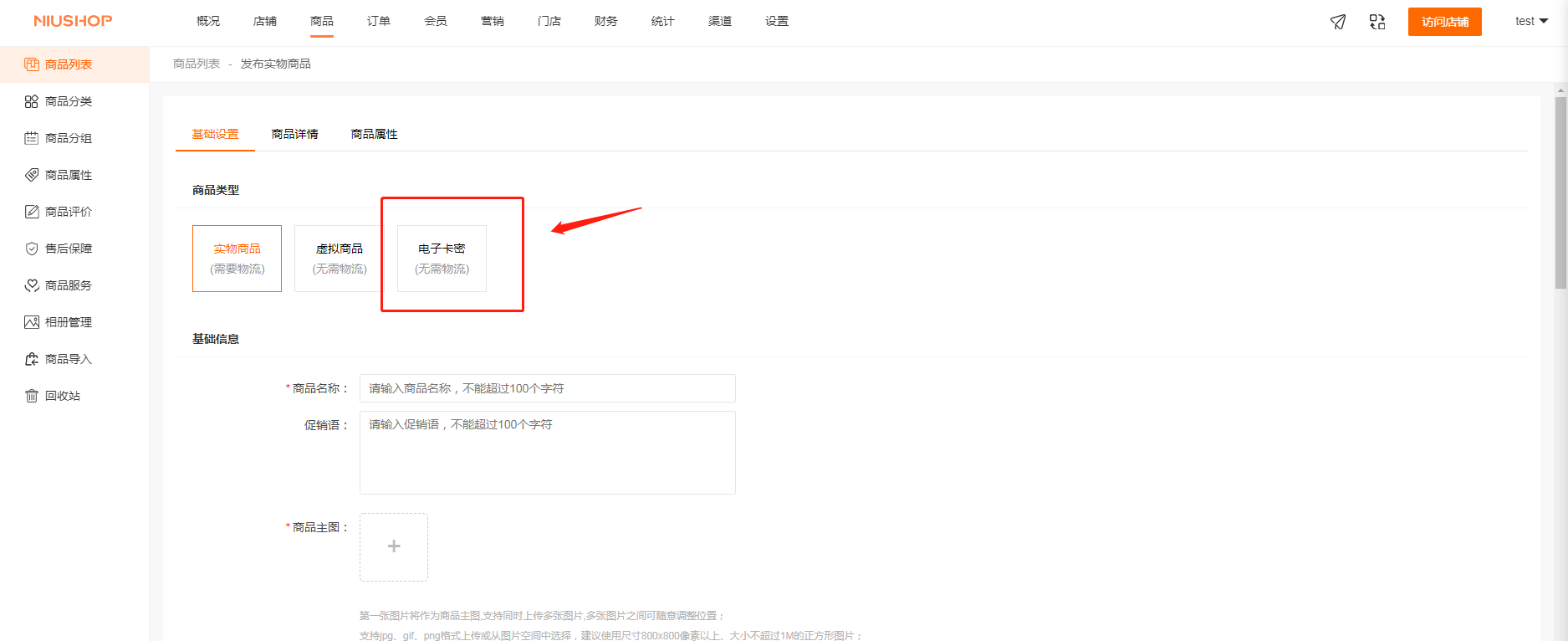Click the 商品属性 tag icon
Image resolution: width=1568 pixels, height=641 pixels.
click(x=32, y=175)
